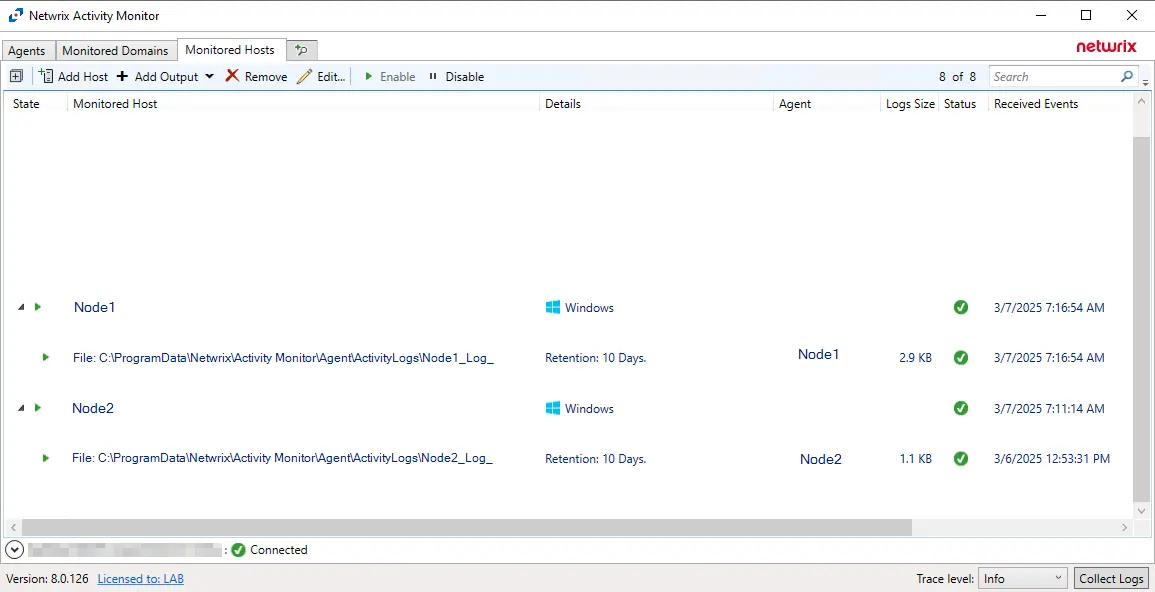Image resolution: width=1155 pixels, height=592 pixels.
Task: Click the Connected green checkmark in status bar
Action: coord(239,549)
